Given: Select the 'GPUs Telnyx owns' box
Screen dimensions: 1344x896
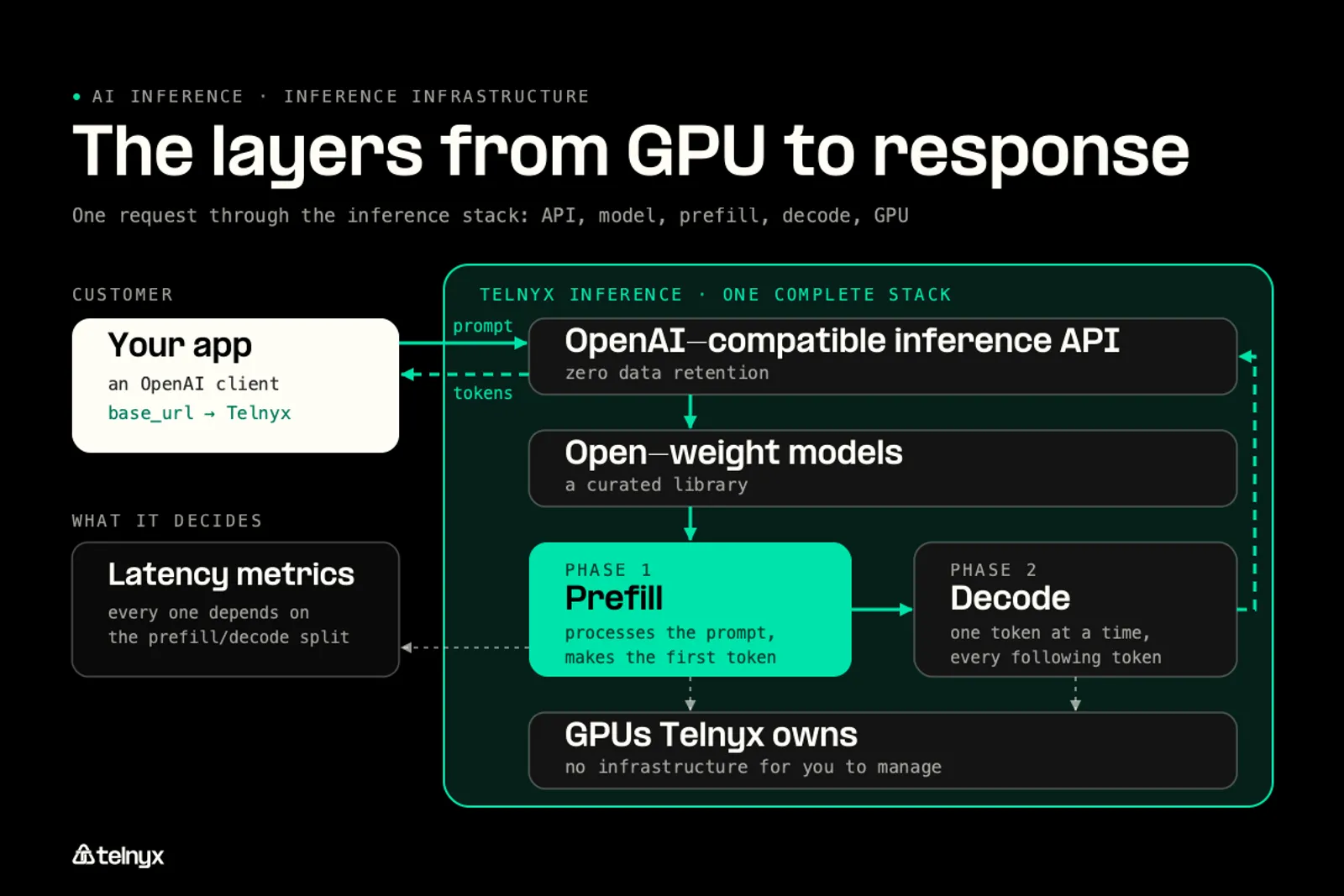Looking at the screenshot, I should pos(883,751).
